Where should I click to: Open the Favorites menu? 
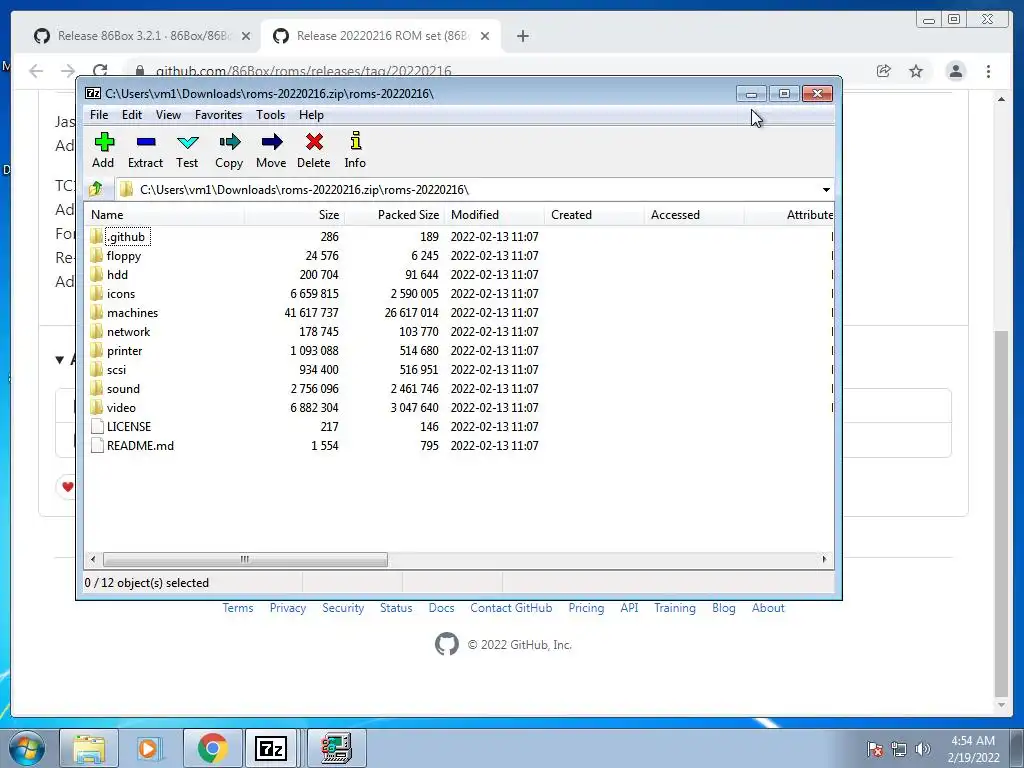click(x=218, y=115)
